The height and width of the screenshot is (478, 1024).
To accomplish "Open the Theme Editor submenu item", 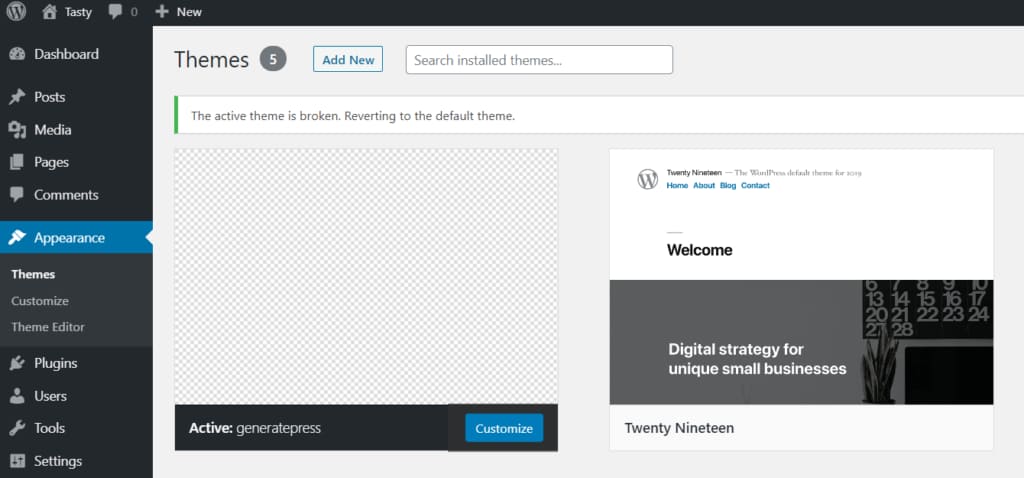I will (48, 327).
